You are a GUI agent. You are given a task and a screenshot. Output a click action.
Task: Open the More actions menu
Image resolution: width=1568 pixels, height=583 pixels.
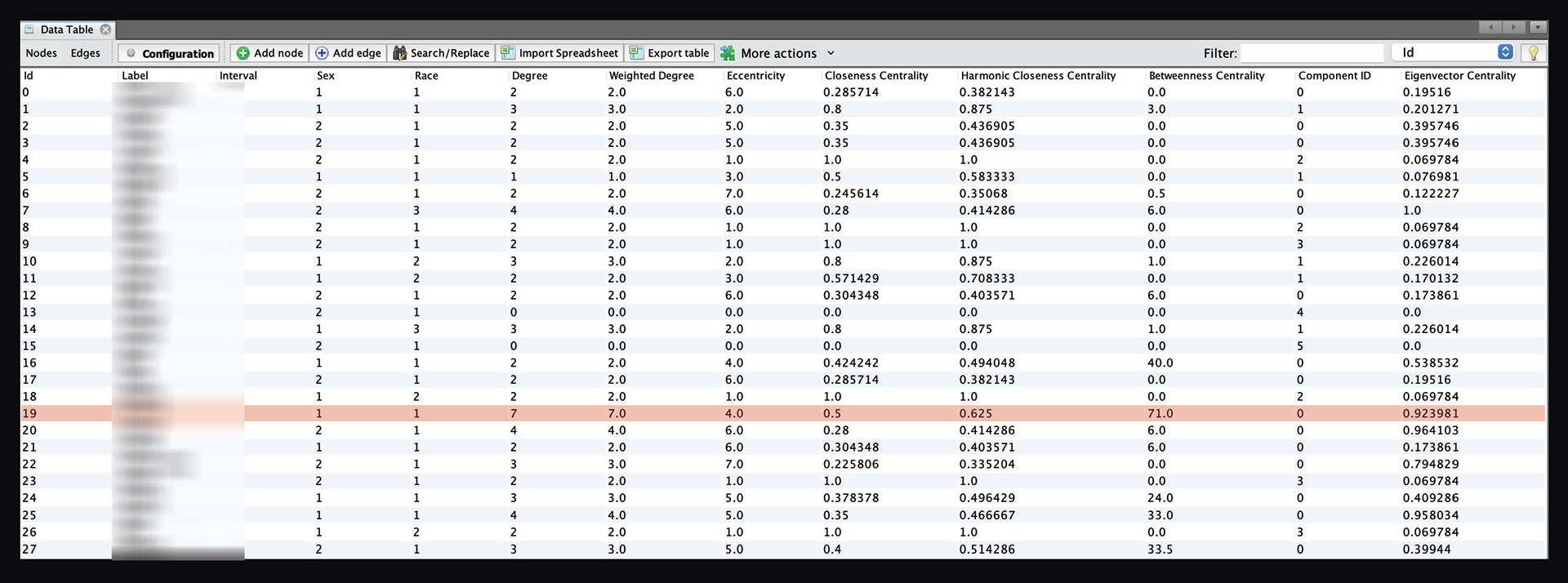click(777, 53)
